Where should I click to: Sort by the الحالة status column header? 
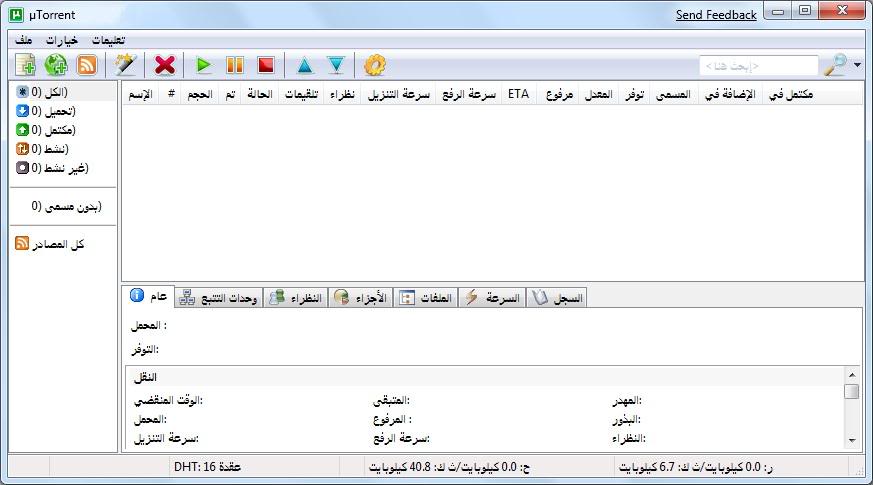pyautogui.click(x=260, y=95)
